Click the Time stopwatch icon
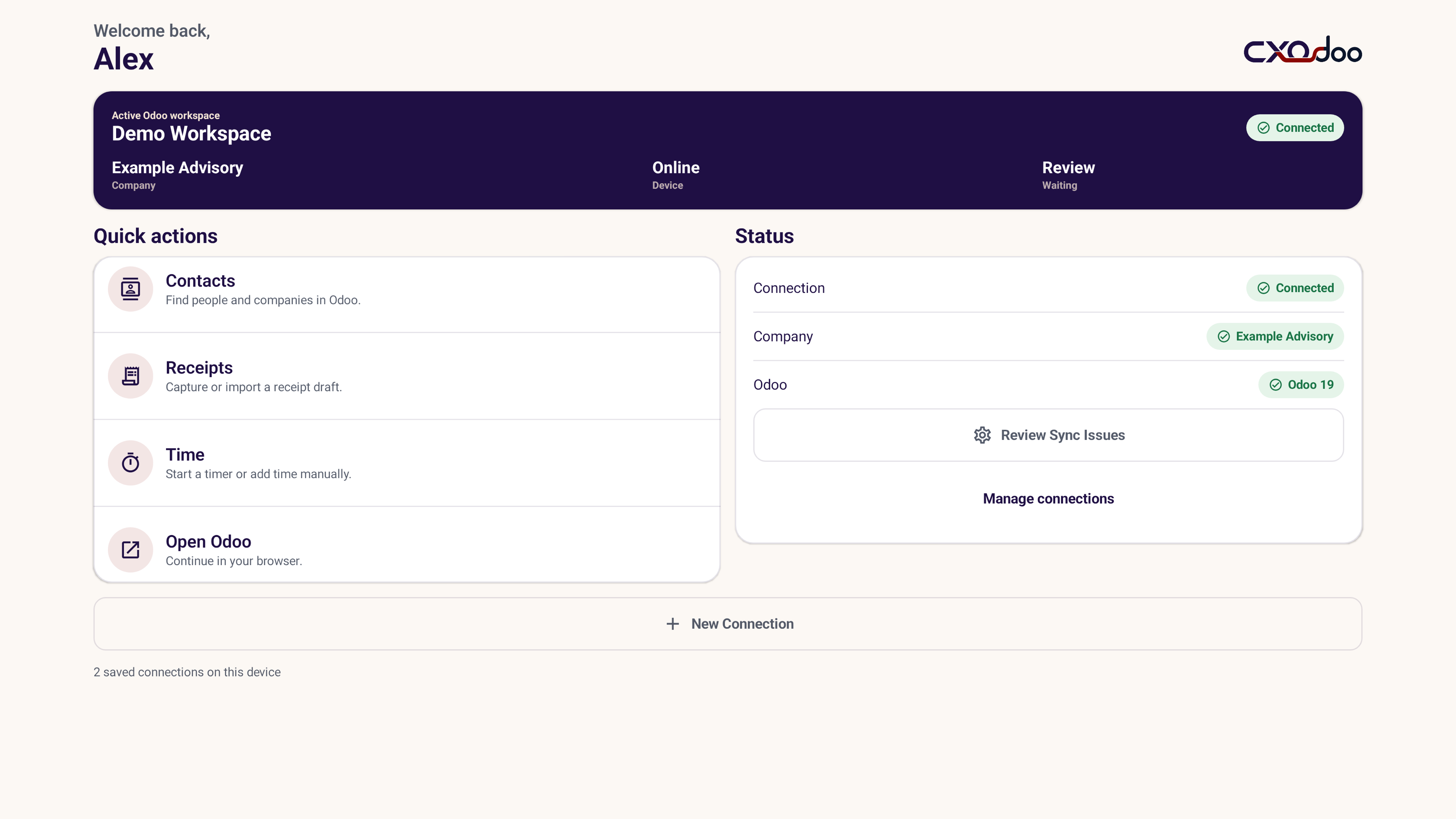1456x819 pixels. coord(130,463)
